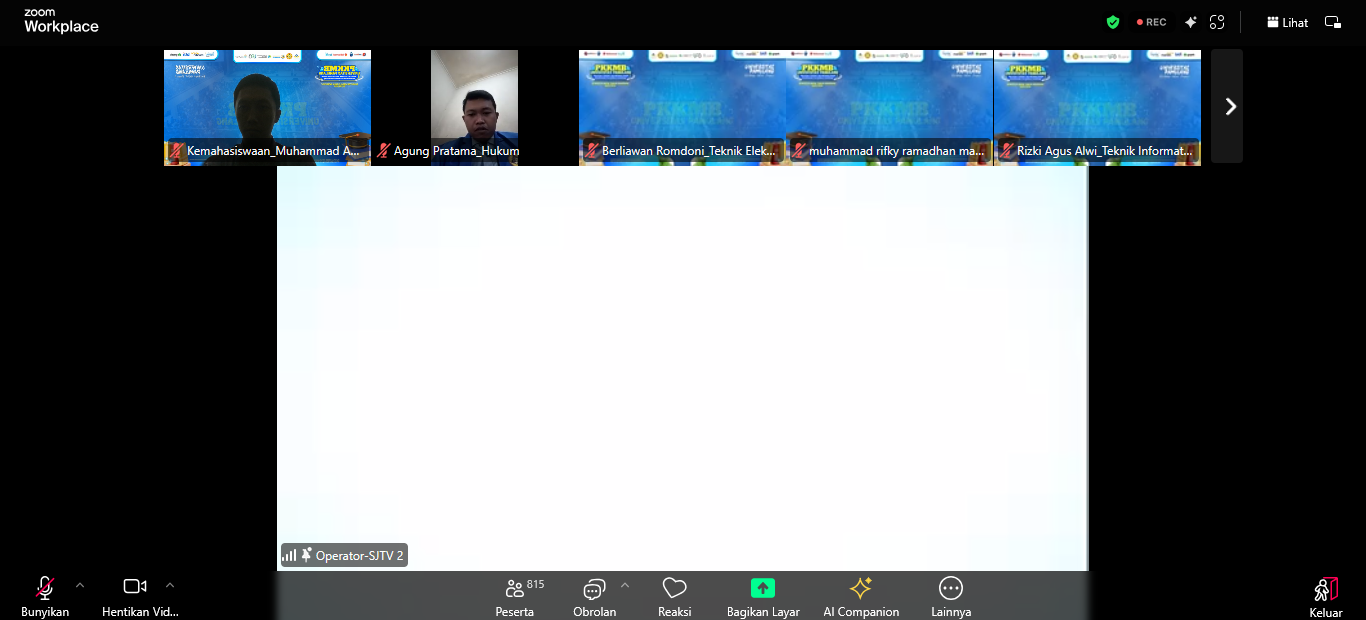Expand audio options arrow beside Bunyikan

80,585
